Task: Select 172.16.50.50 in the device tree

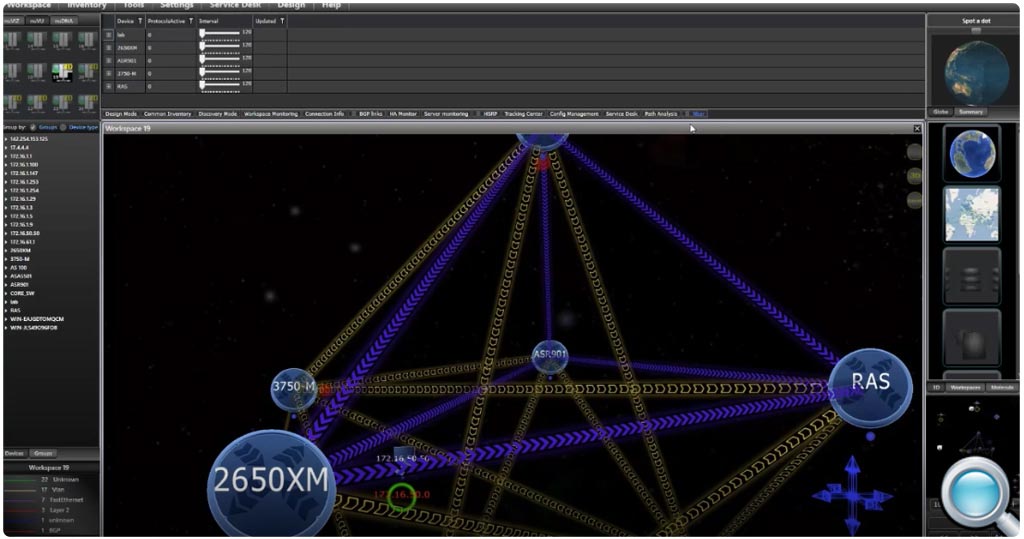Action: (x=25, y=233)
